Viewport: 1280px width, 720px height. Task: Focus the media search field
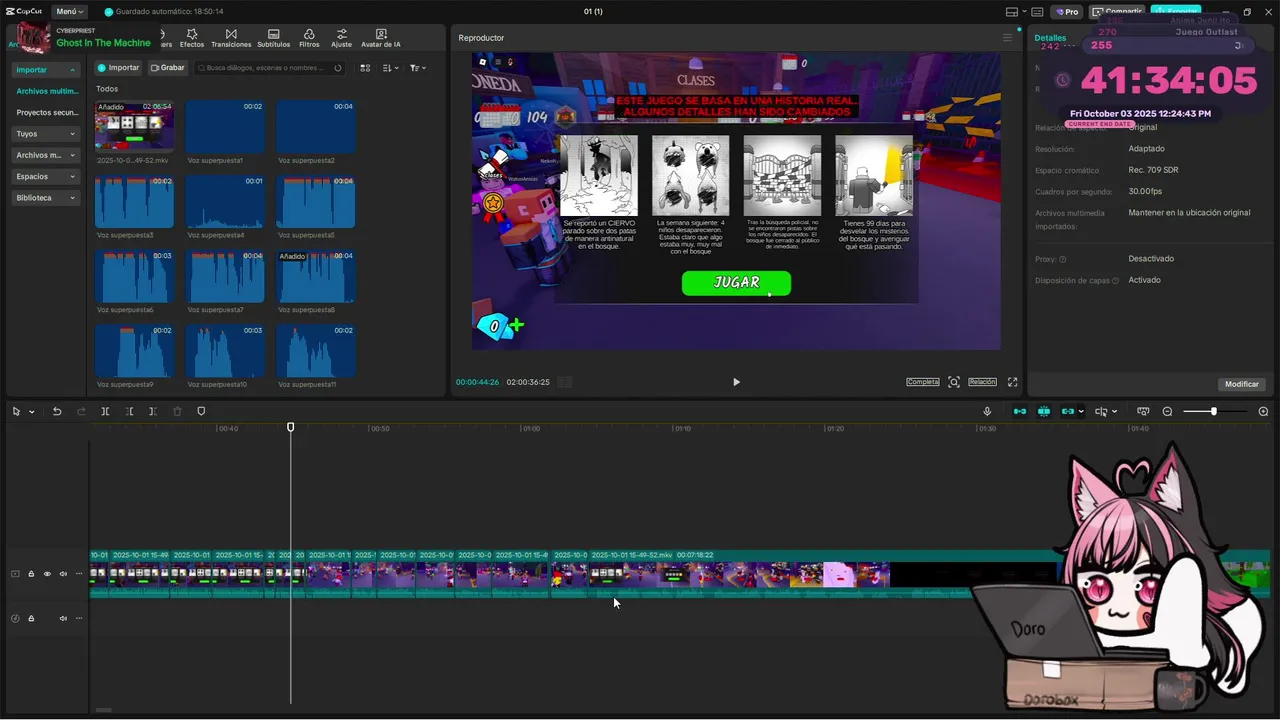pyautogui.click(x=269, y=68)
